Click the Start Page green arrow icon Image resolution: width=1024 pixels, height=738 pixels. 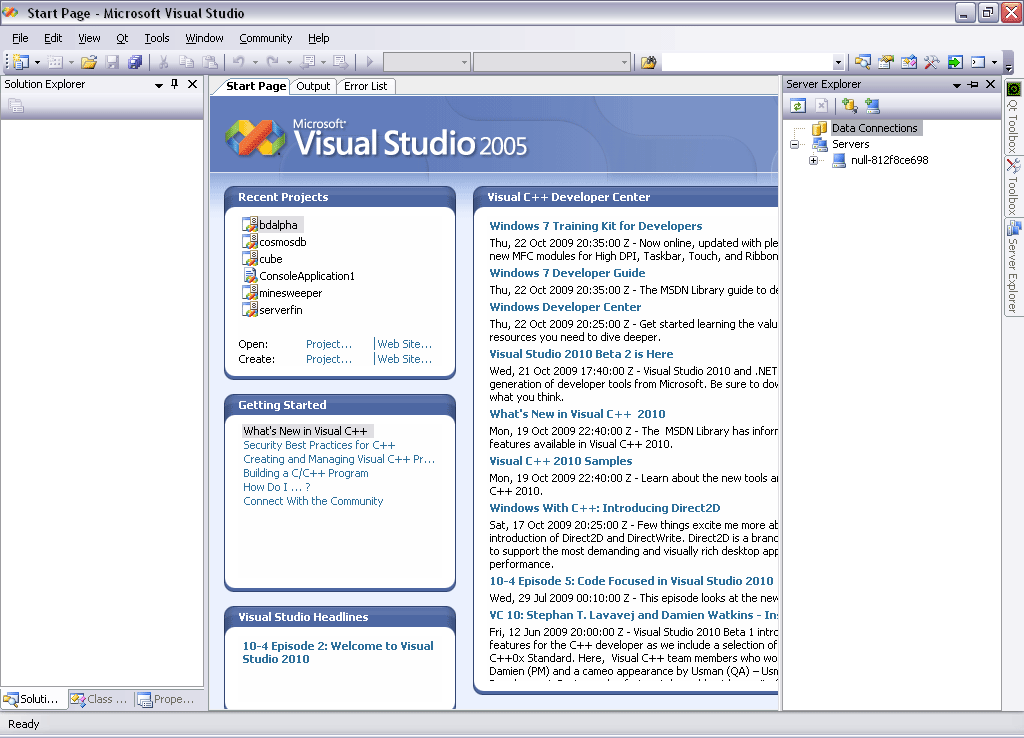955,62
